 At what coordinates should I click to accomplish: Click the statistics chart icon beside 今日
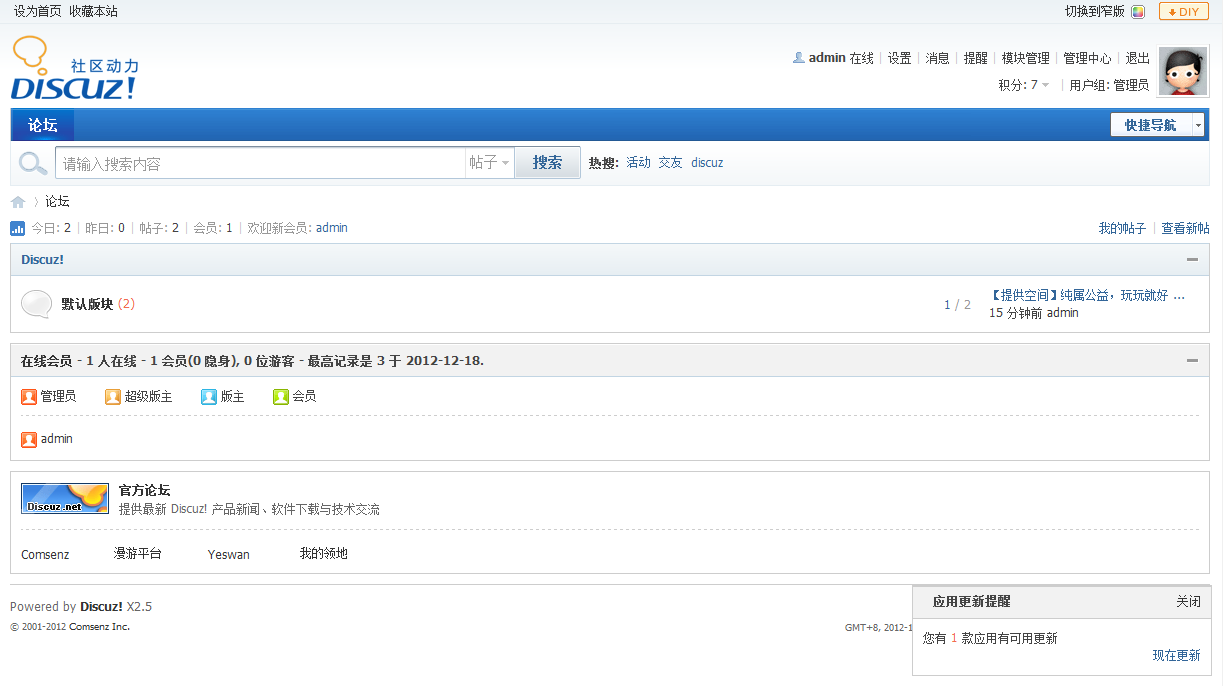point(16,228)
